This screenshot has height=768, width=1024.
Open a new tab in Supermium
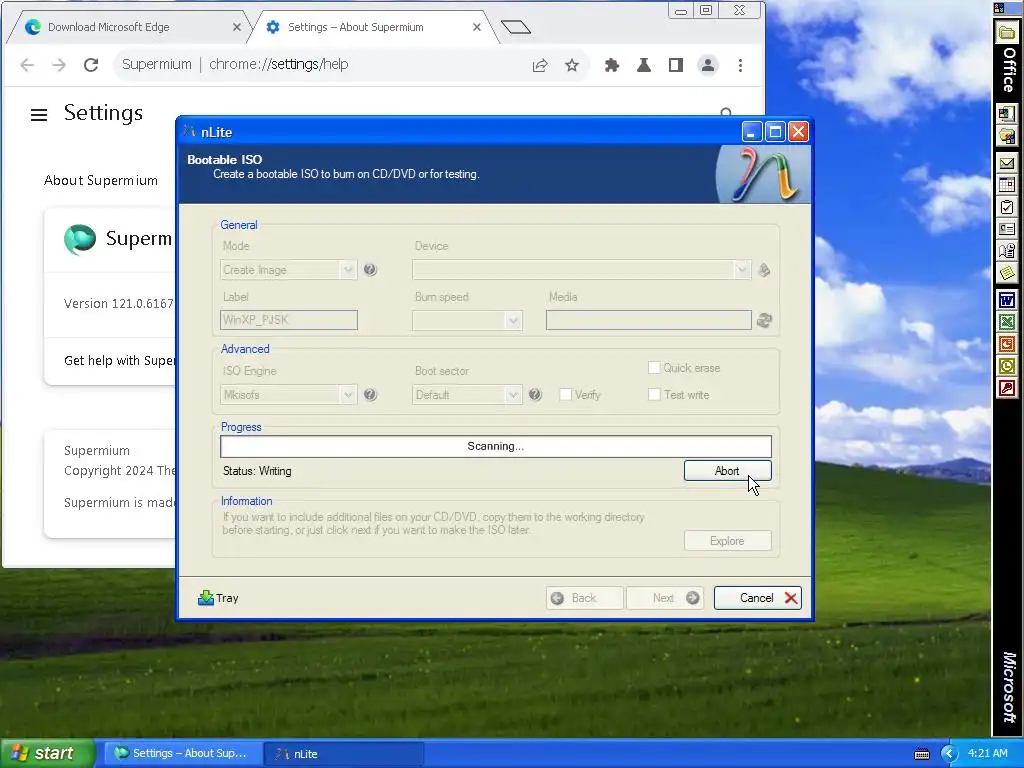tap(516, 27)
